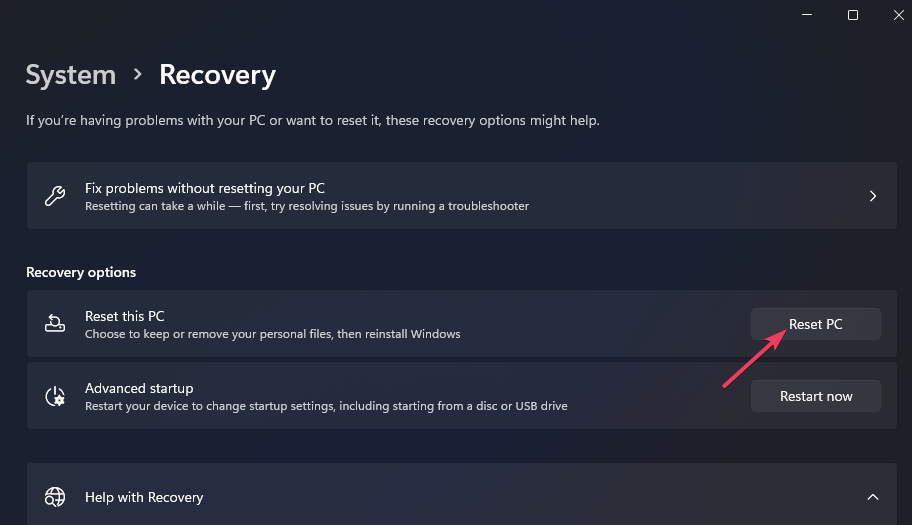912x525 pixels.
Task: Close the Settings window
Action: click(897, 15)
